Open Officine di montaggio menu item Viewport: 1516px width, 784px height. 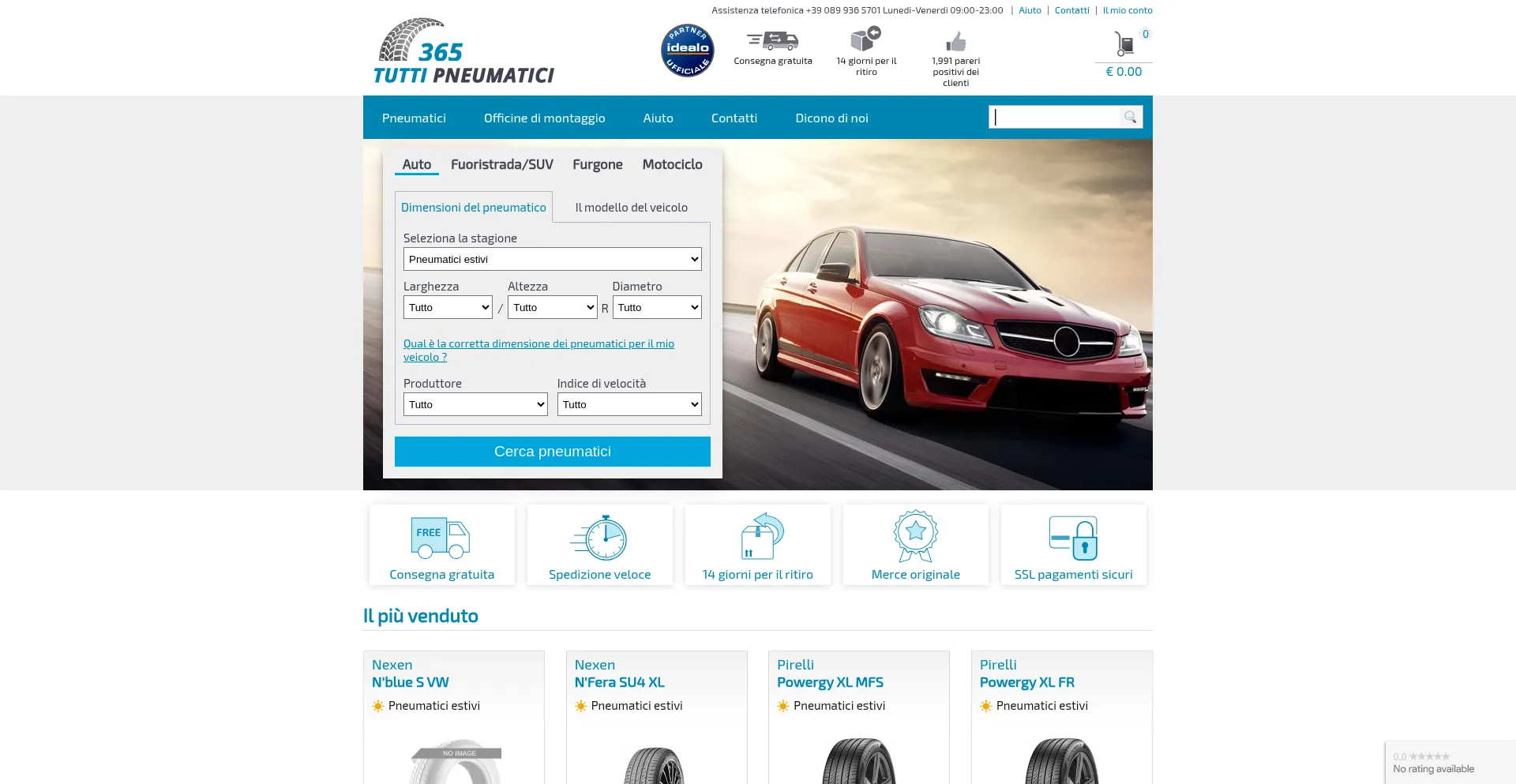(544, 118)
